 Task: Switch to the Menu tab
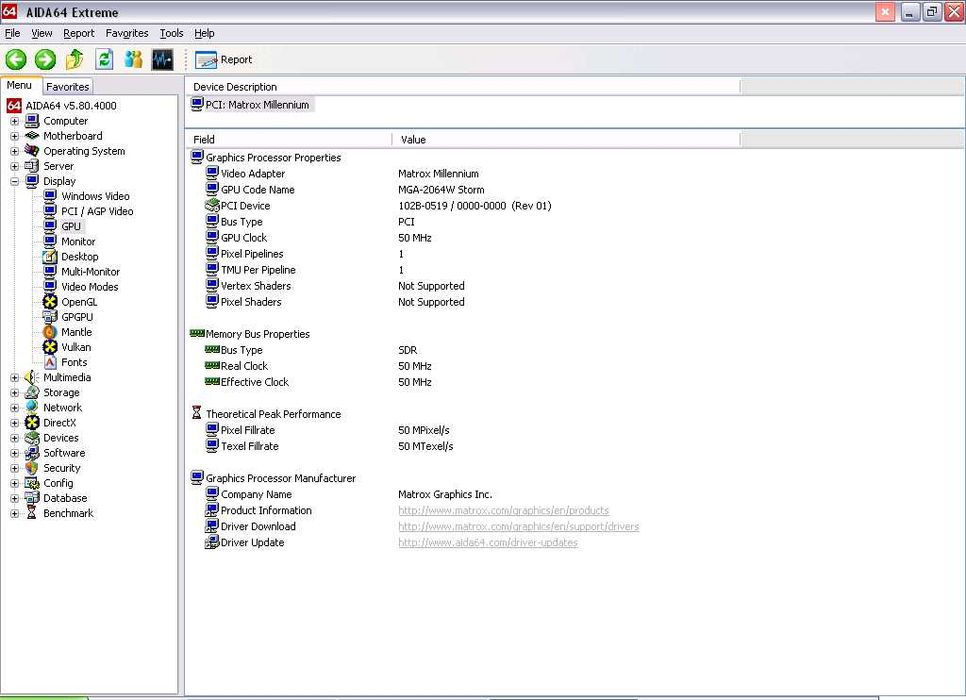pos(20,86)
